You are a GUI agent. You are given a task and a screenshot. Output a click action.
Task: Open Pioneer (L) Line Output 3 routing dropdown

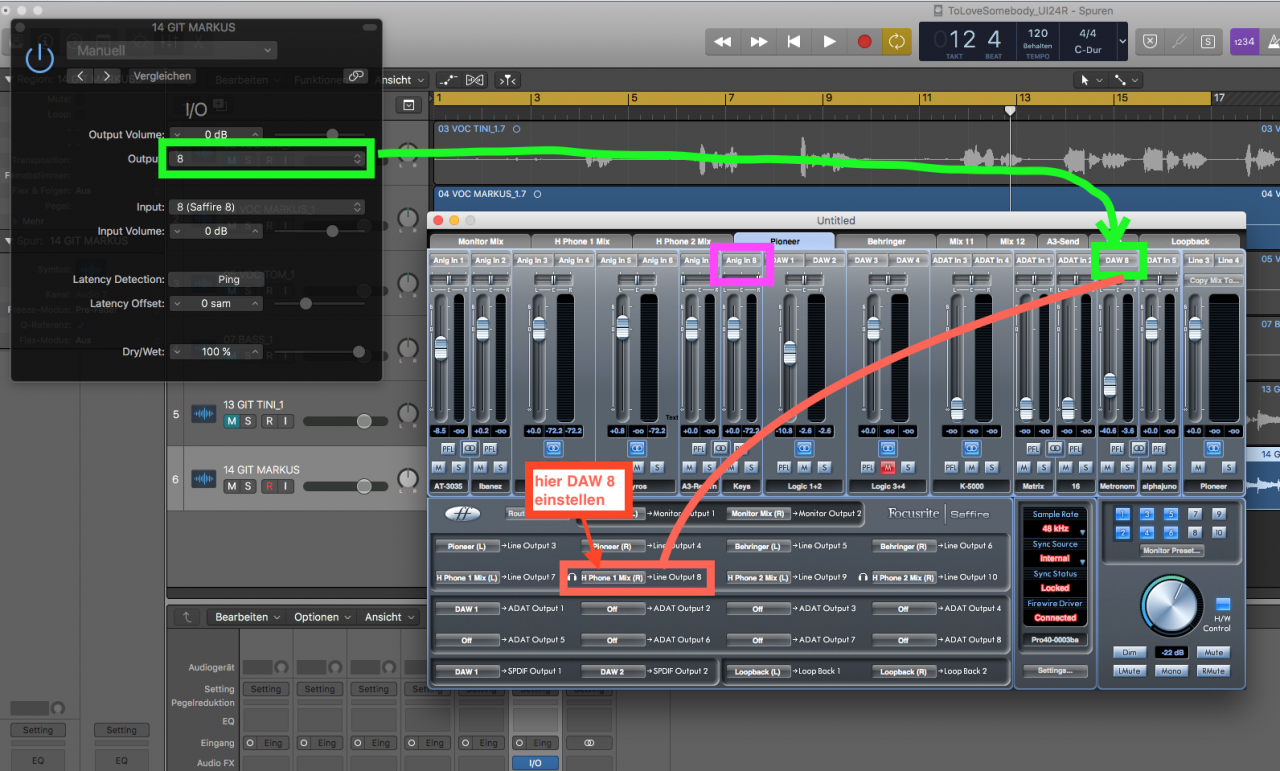467,546
